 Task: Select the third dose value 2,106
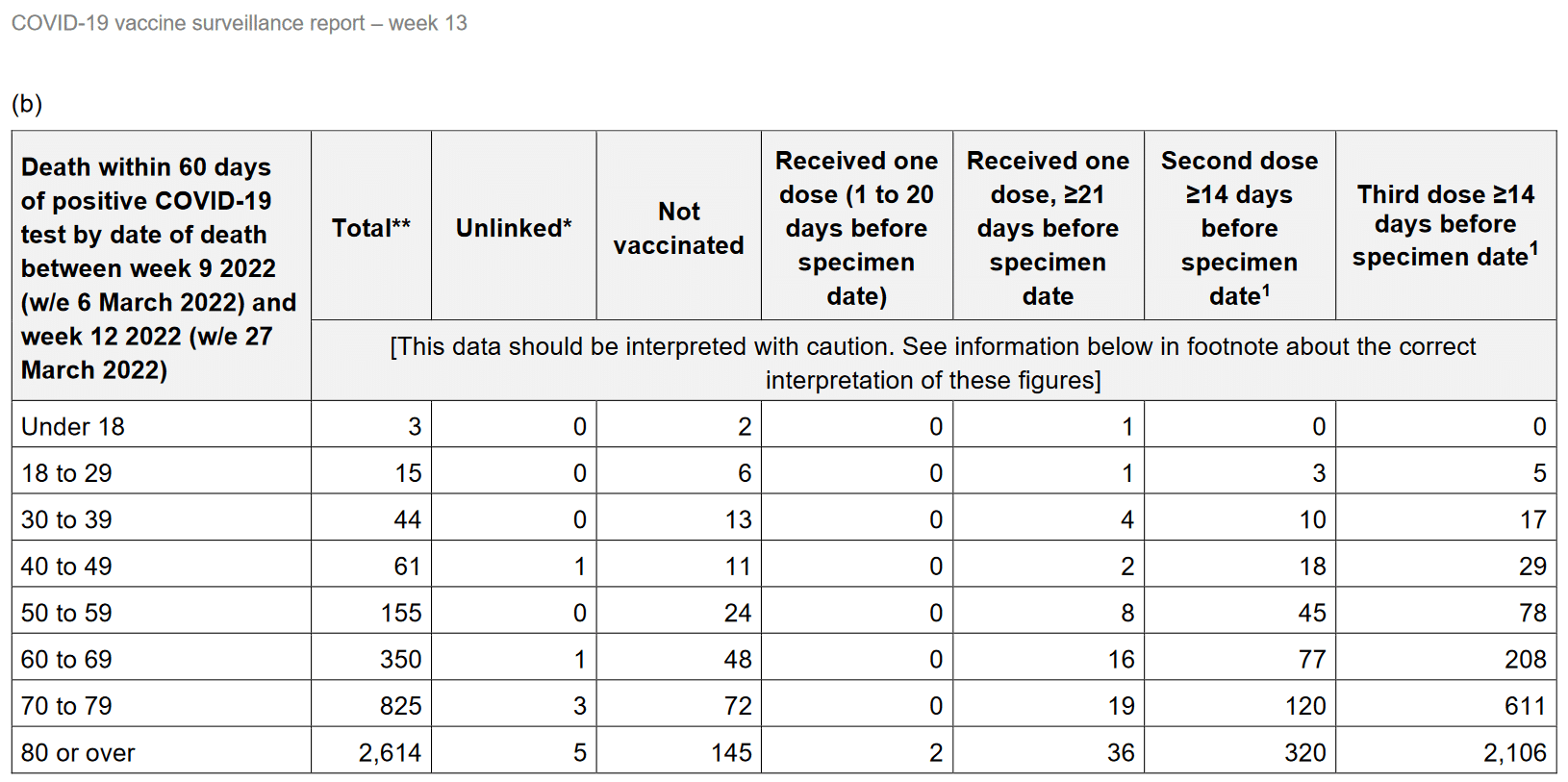[x=1514, y=752]
